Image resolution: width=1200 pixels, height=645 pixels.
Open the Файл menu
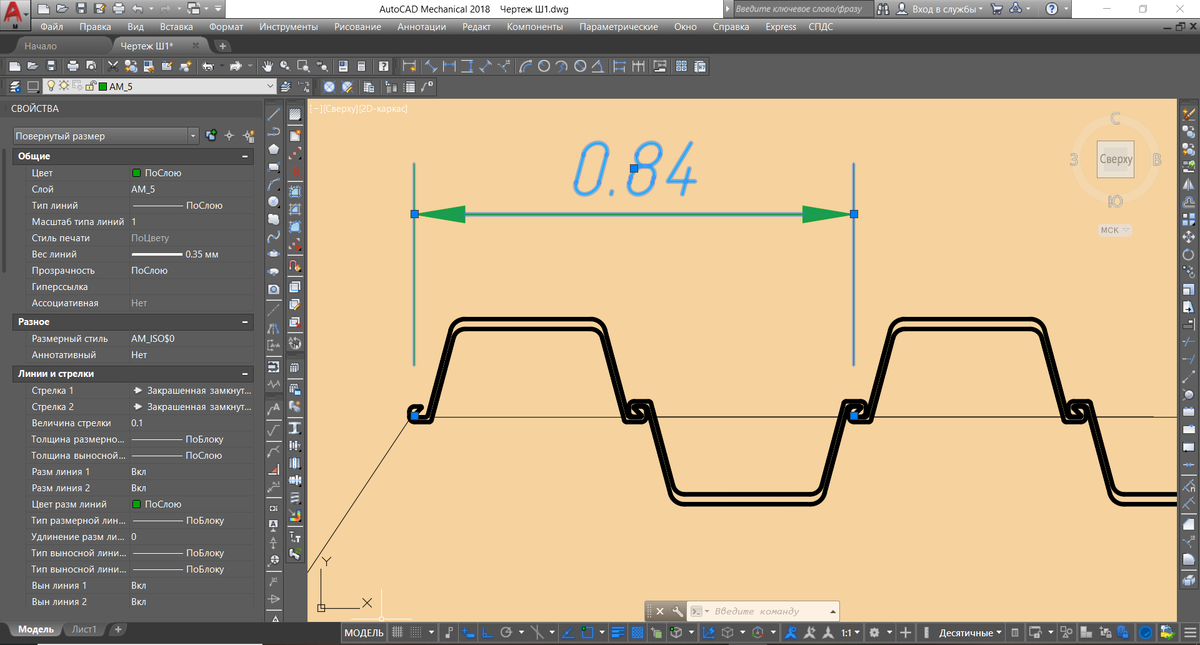coord(52,27)
